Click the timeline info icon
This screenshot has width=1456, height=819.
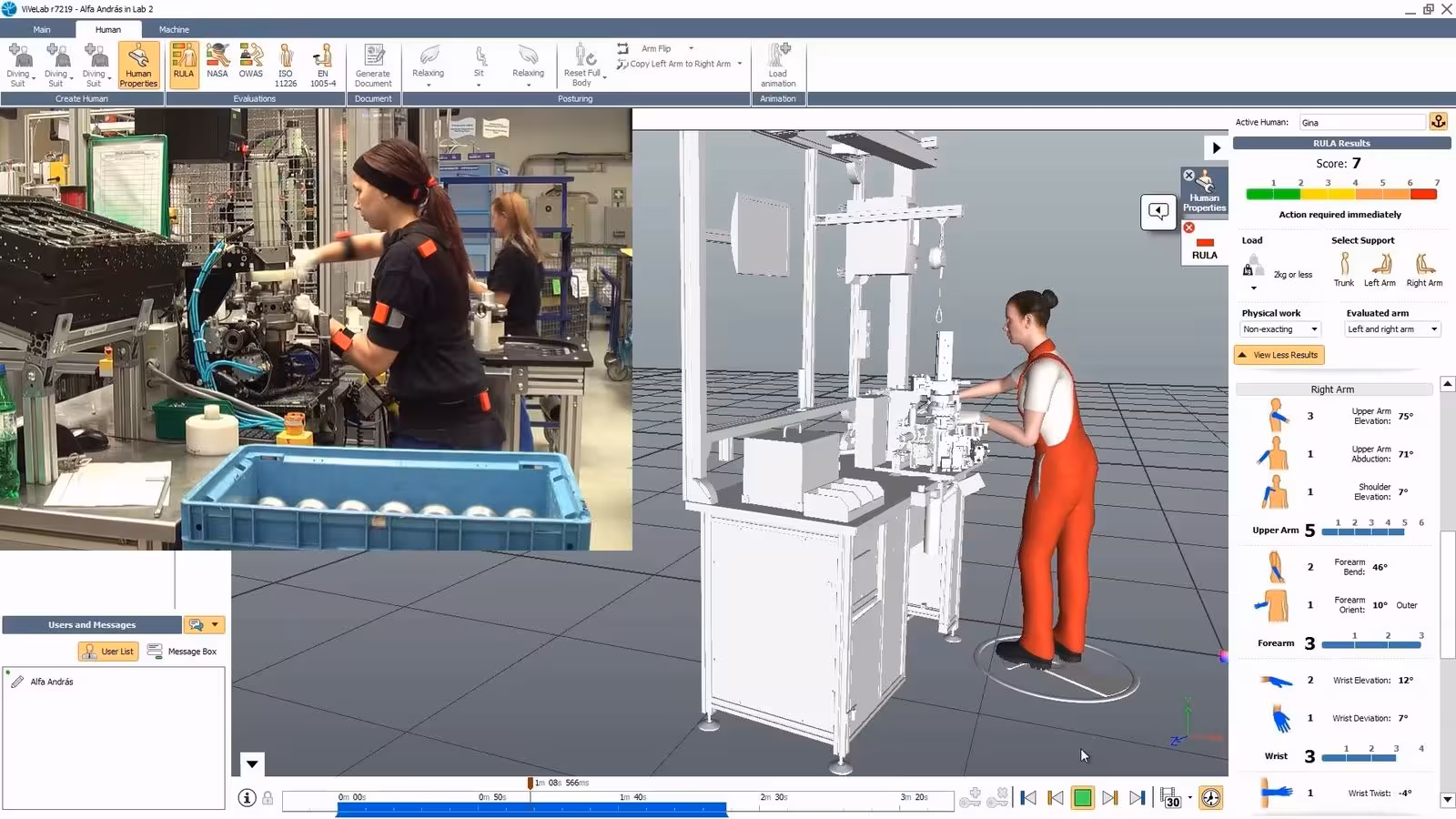(247, 798)
